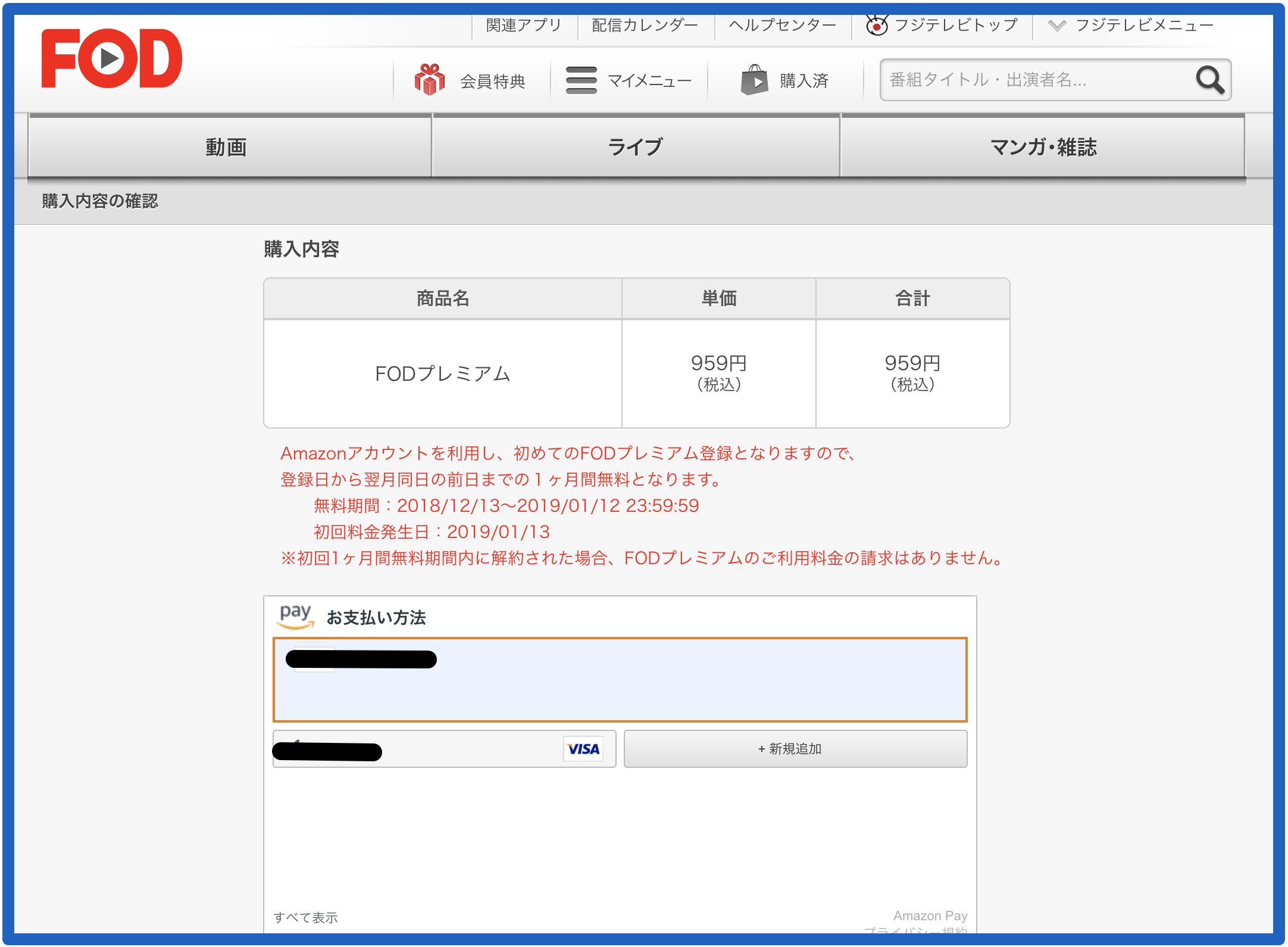
Task: Click the すべて表示 link
Action: (305, 917)
